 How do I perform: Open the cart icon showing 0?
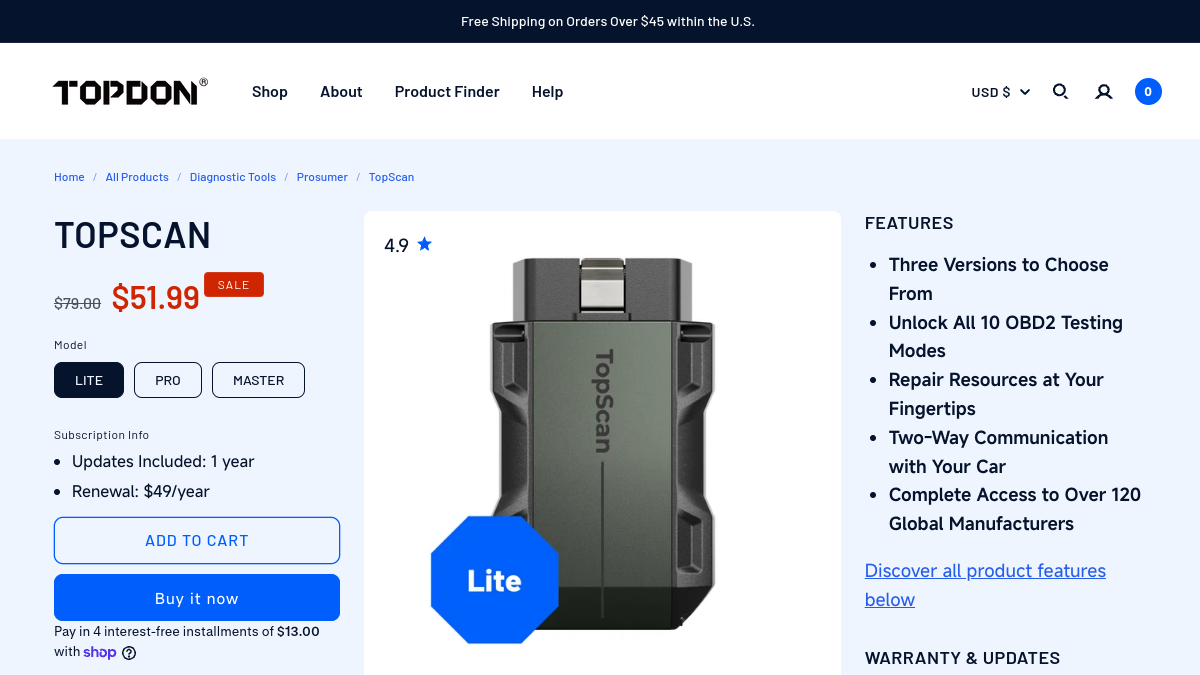[x=1148, y=92]
